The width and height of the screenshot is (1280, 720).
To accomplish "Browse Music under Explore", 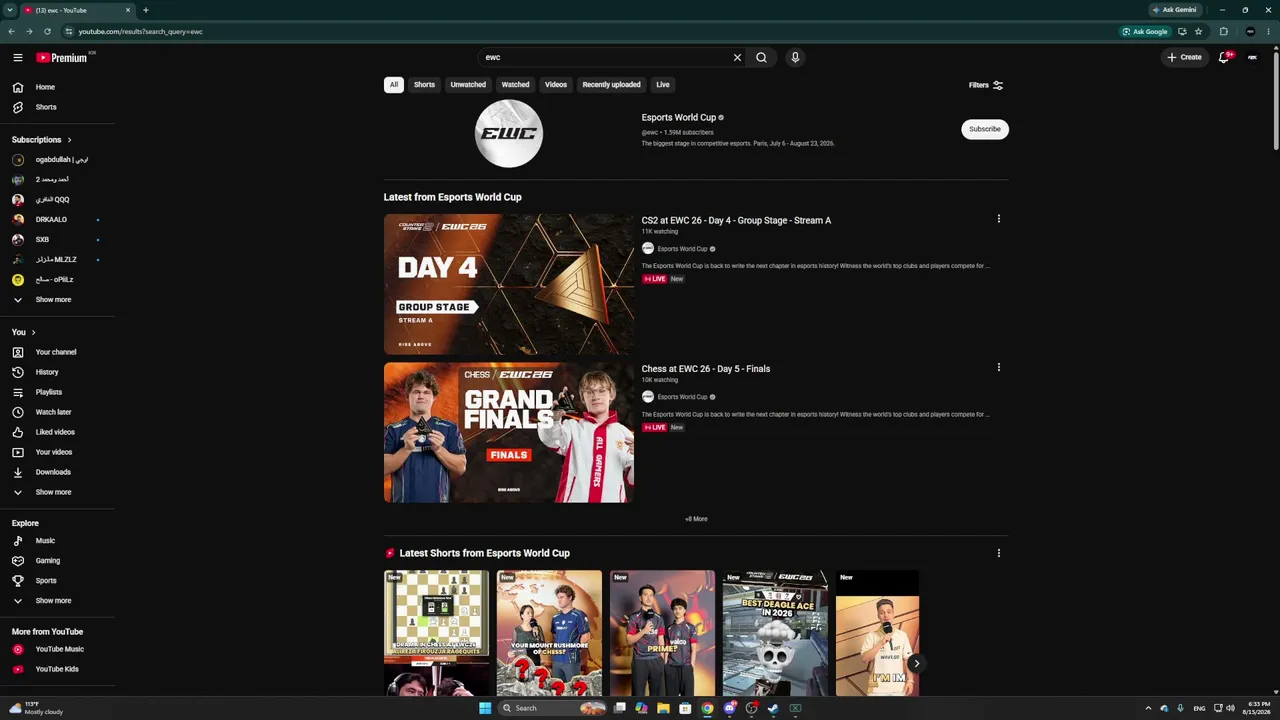I will point(57,541).
